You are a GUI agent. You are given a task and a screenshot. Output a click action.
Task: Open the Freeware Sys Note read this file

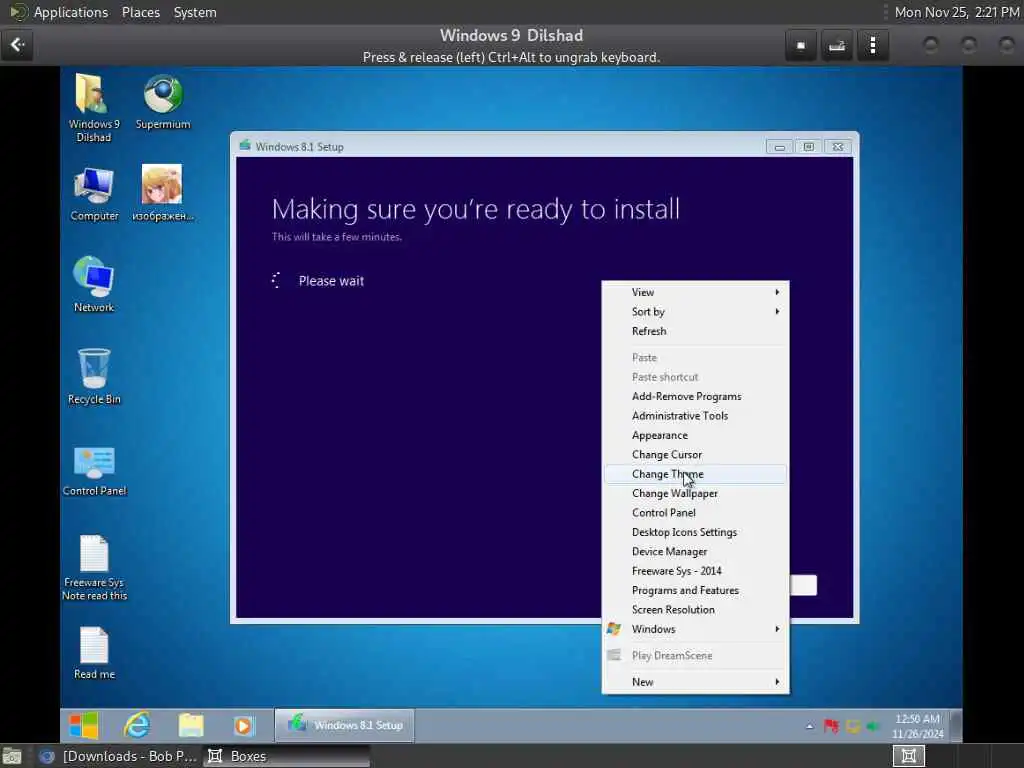94,568
